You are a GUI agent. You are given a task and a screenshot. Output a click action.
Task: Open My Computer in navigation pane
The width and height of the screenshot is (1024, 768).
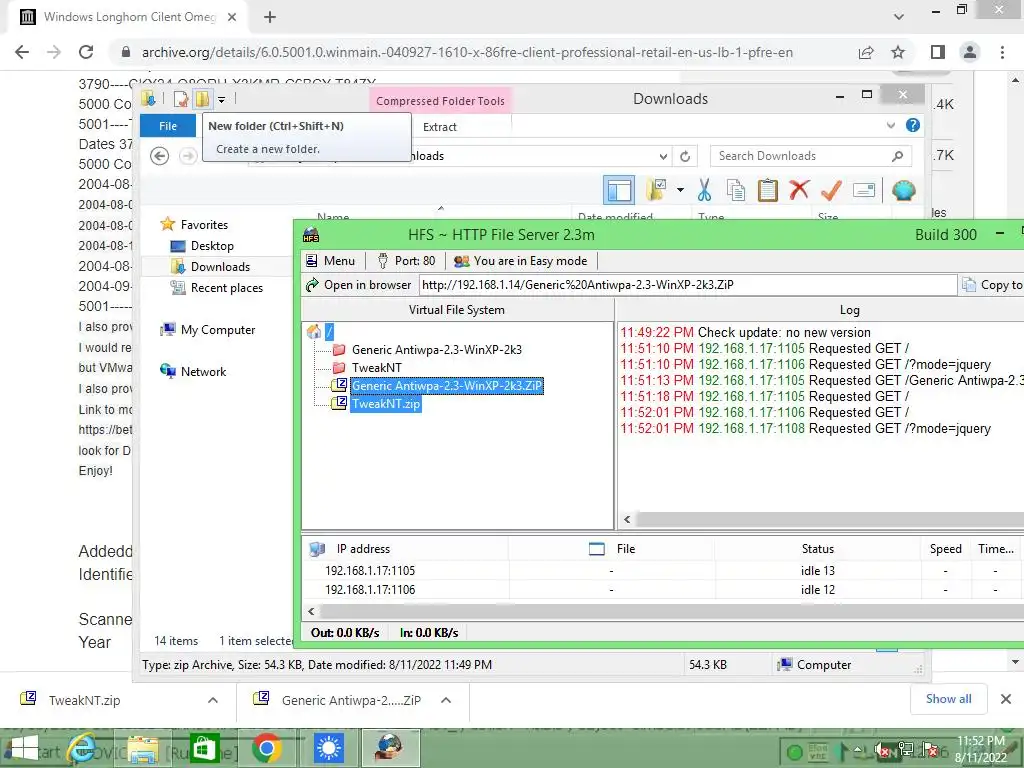208,330
